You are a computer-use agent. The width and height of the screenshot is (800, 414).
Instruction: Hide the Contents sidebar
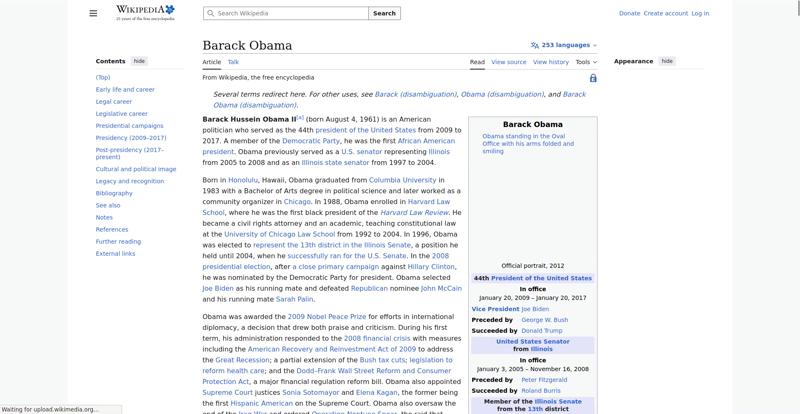pos(139,61)
